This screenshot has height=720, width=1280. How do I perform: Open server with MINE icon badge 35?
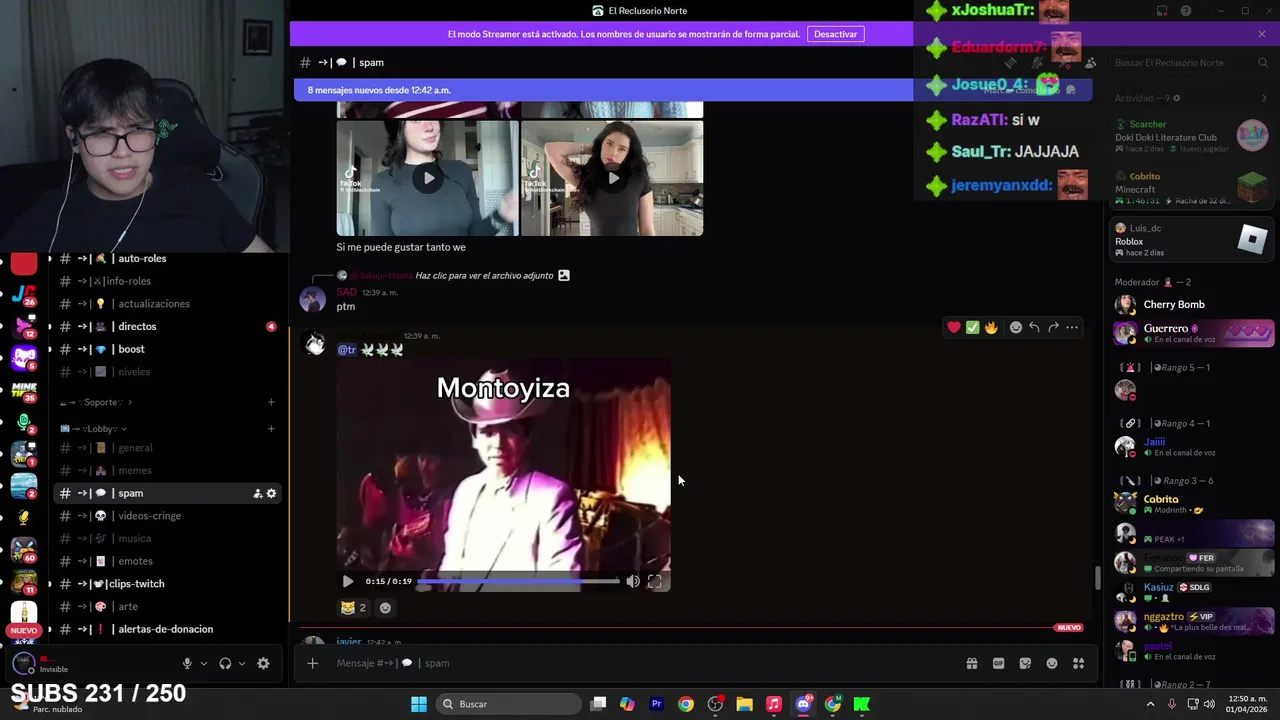pos(24,390)
